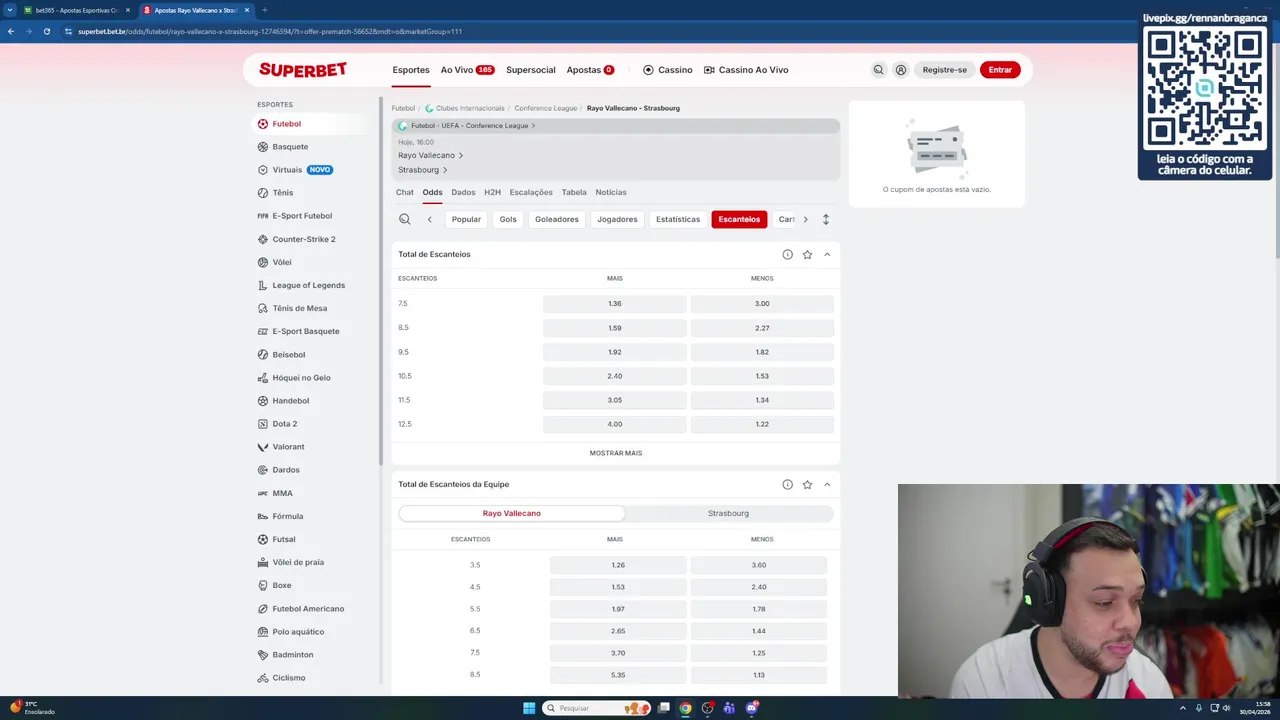Open the user account icon in the header
Viewport: 1280px width, 720px height.
[x=901, y=70]
